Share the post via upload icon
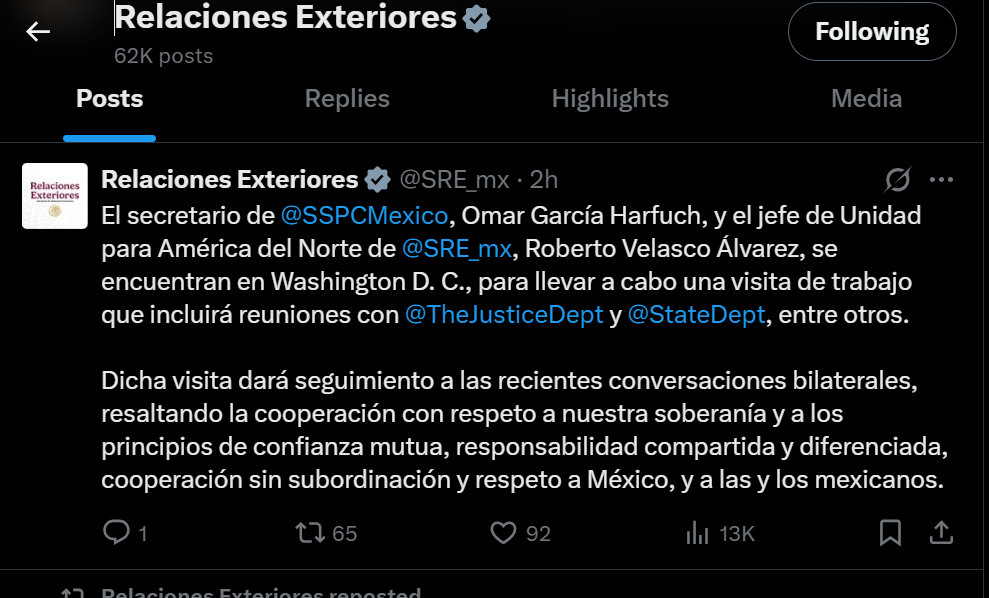 [941, 533]
